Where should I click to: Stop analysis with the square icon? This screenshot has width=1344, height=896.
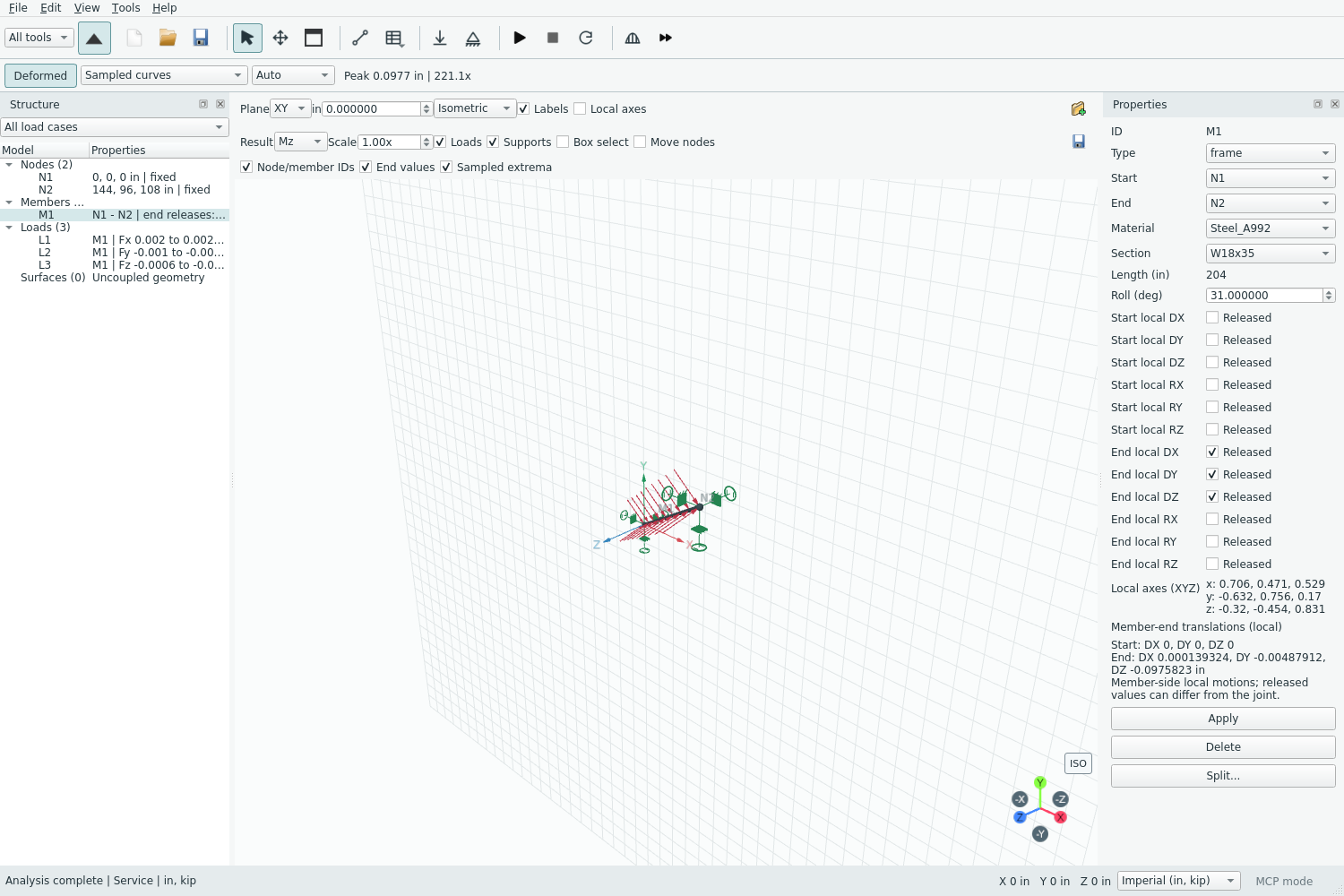[x=553, y=38]
